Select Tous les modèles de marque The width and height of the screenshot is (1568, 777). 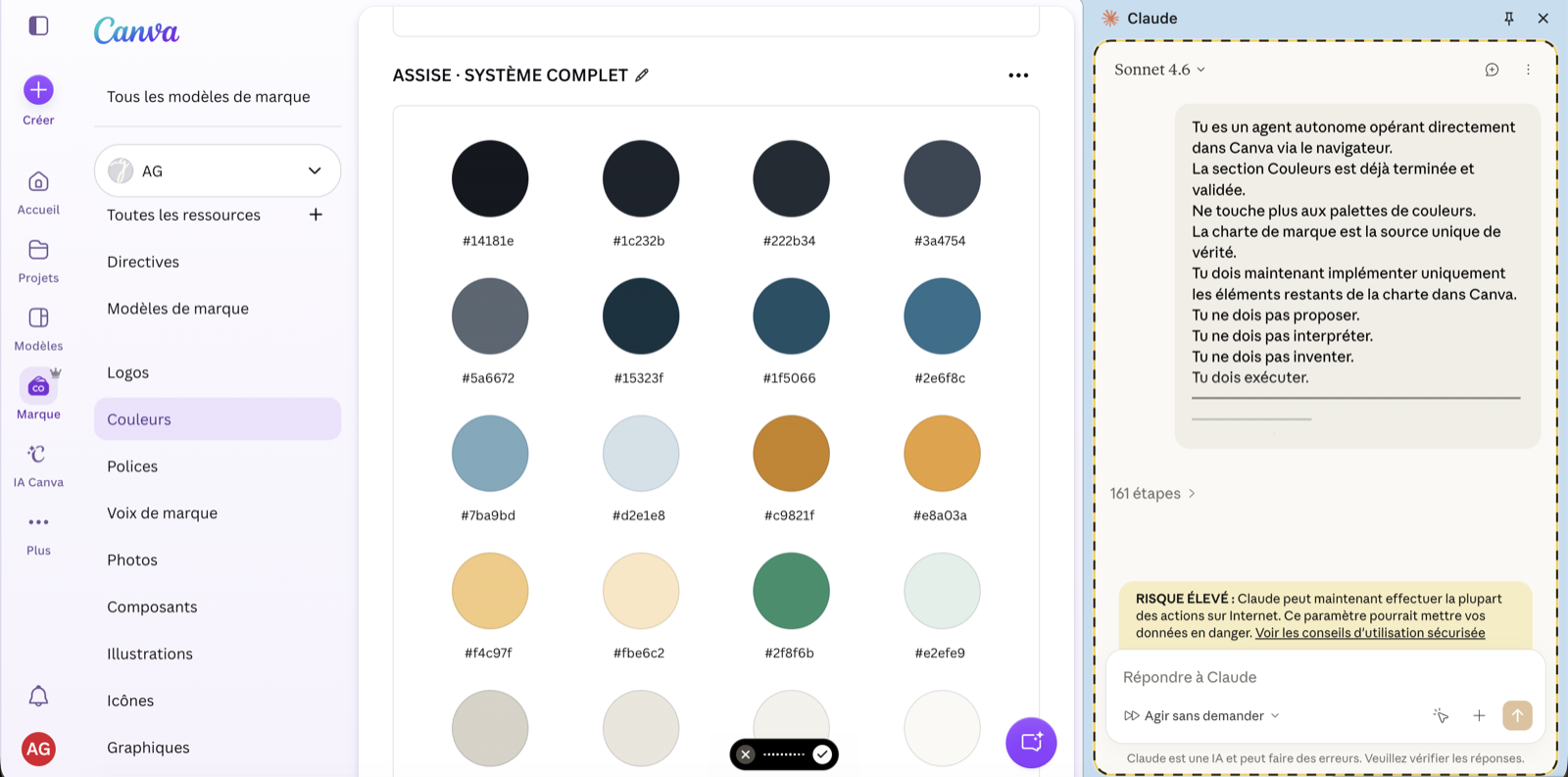point(209,96)
